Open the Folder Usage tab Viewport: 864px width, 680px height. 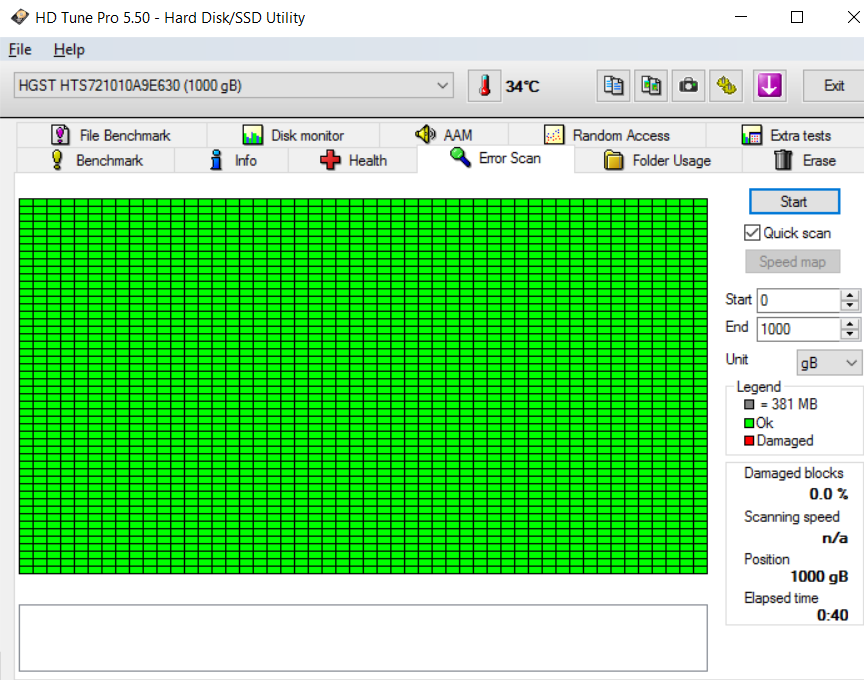coord(658,160)
